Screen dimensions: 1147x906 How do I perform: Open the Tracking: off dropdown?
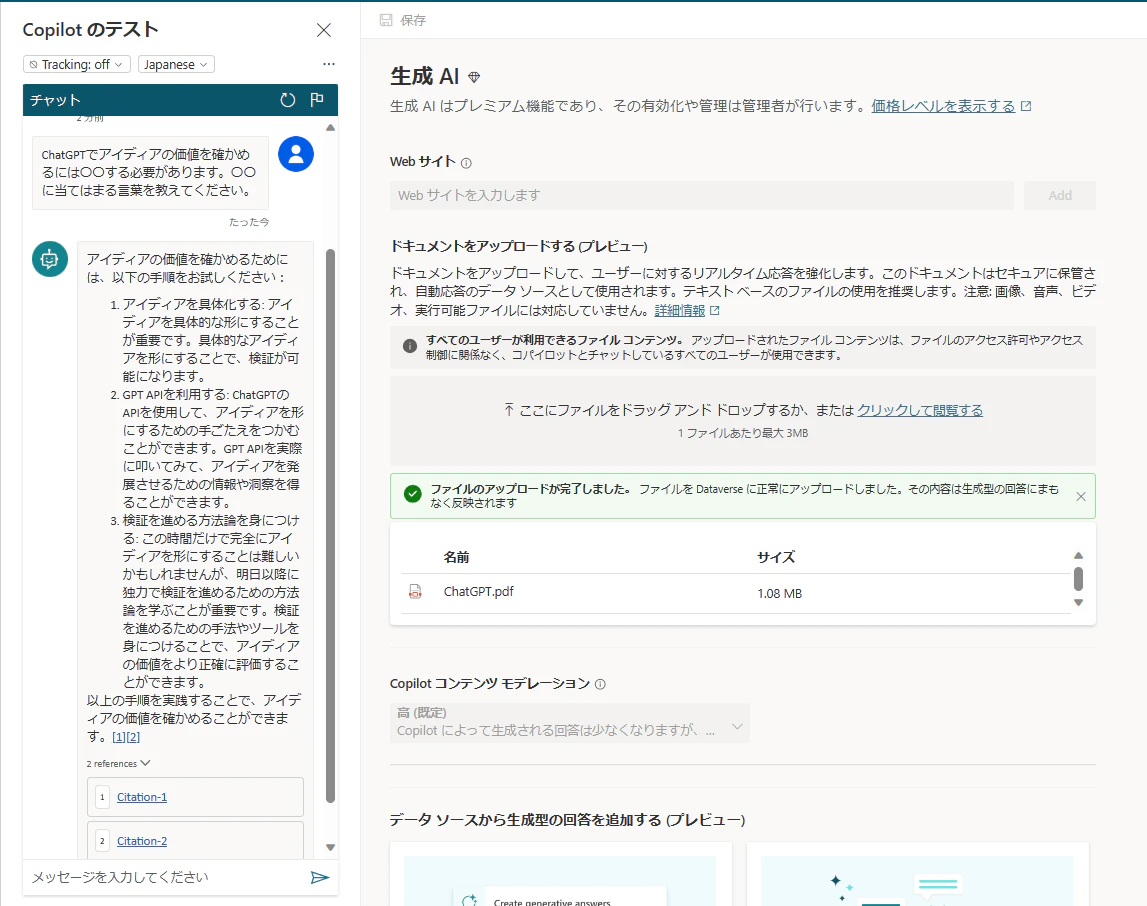[77, 64]
